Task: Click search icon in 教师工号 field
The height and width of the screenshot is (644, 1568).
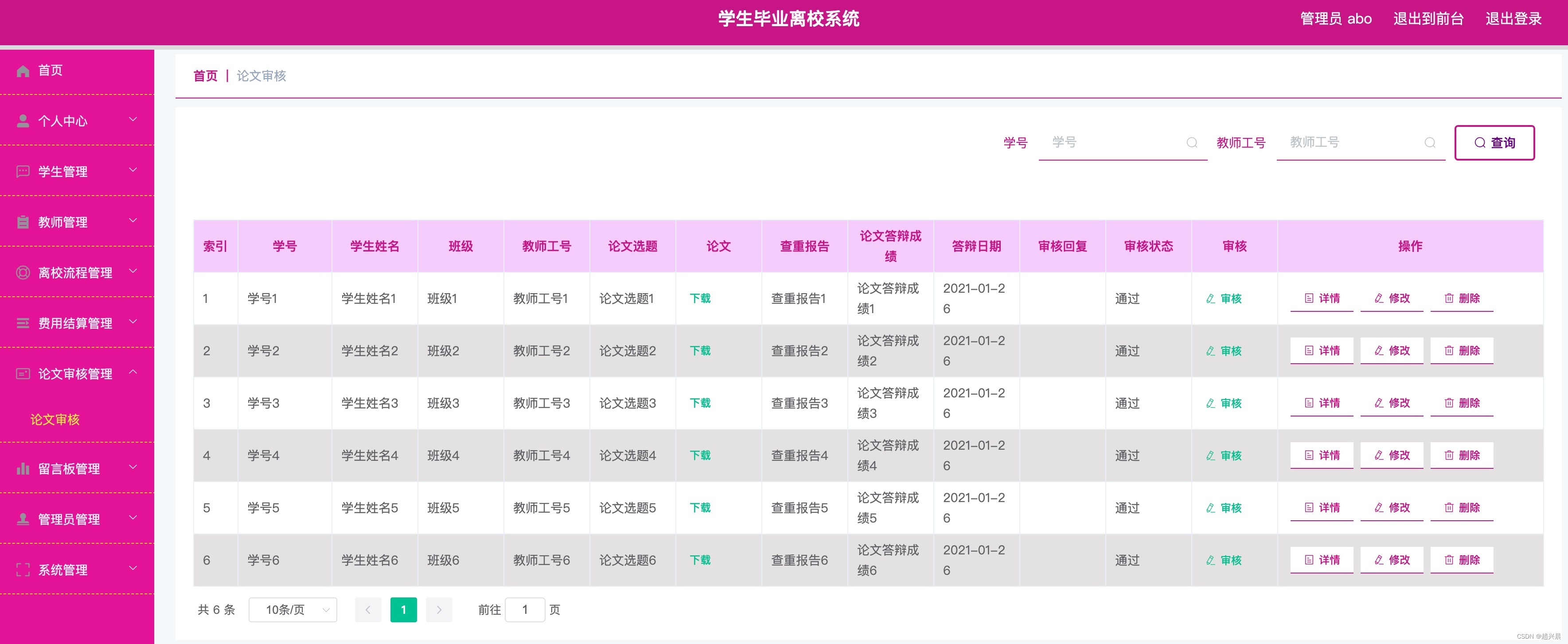Action: pos(1430,142)
